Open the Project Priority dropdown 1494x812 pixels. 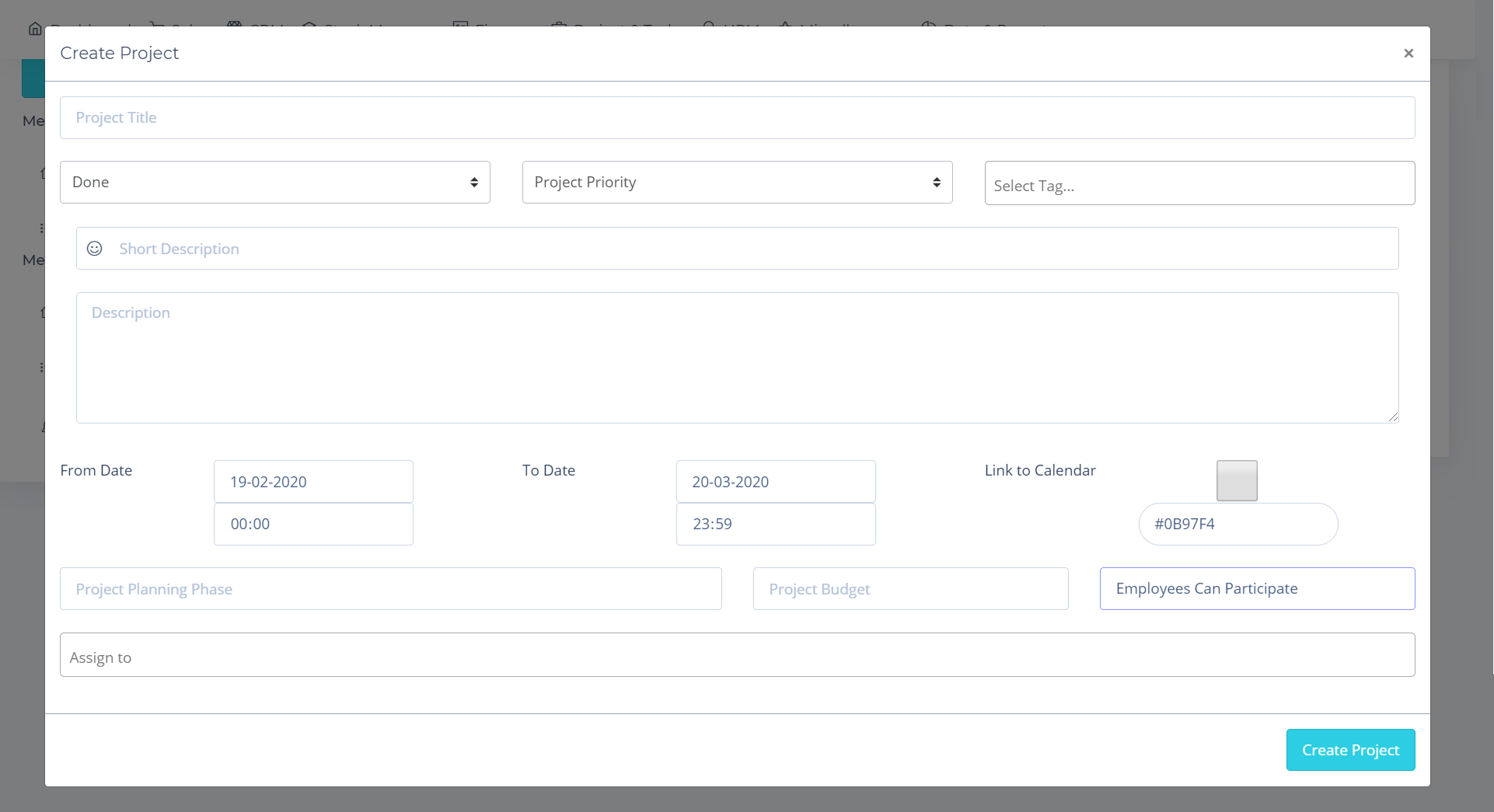(x=736, y=183)
